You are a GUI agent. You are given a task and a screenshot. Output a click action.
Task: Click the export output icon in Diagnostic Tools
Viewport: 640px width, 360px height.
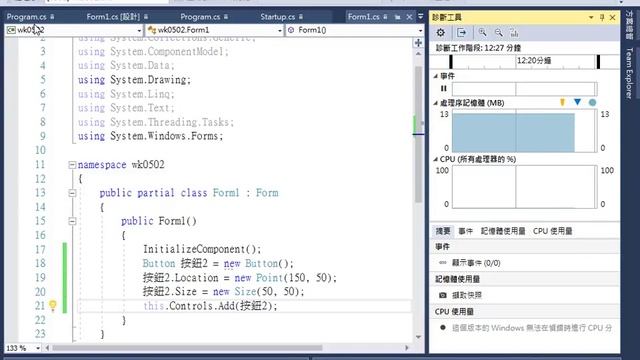click(x=462, y=33)
